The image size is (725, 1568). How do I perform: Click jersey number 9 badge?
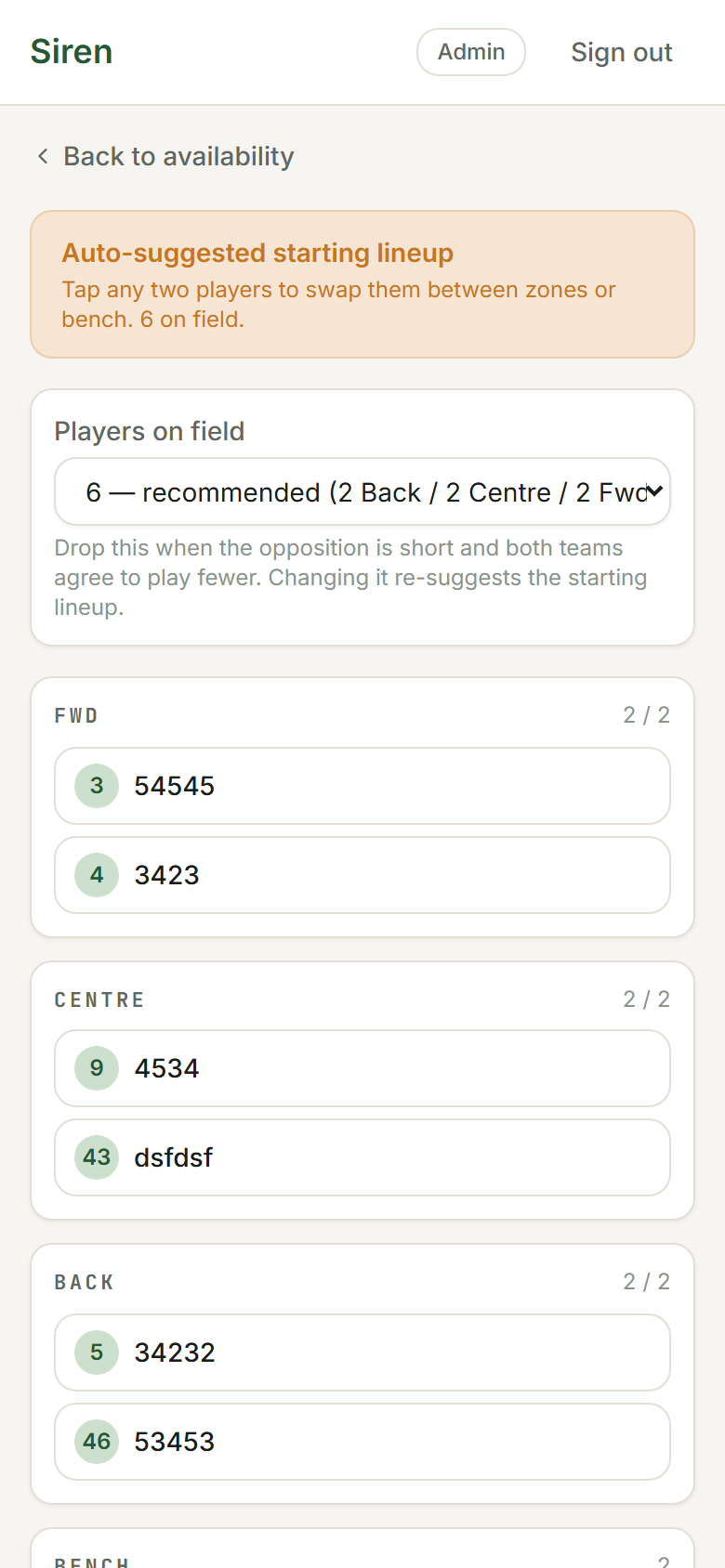97,1068
